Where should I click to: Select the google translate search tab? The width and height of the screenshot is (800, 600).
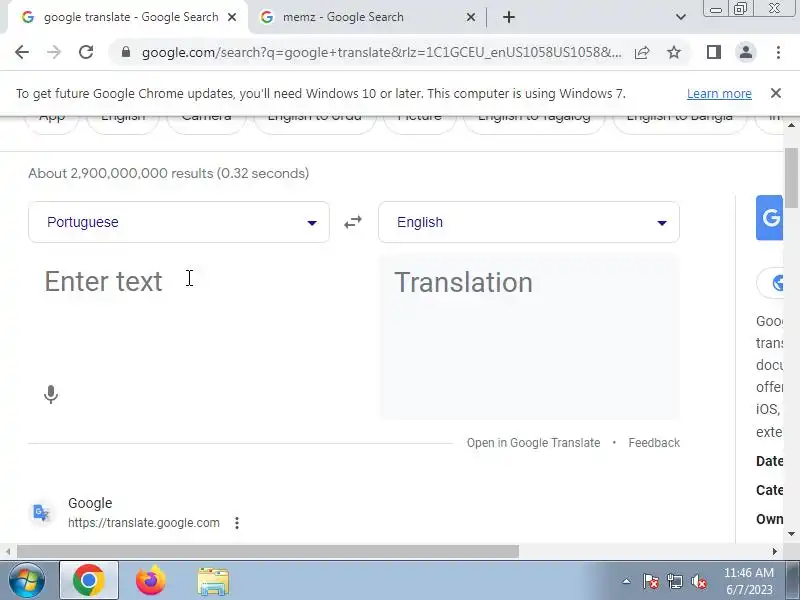pyautogui.click(x=128, y=17)
